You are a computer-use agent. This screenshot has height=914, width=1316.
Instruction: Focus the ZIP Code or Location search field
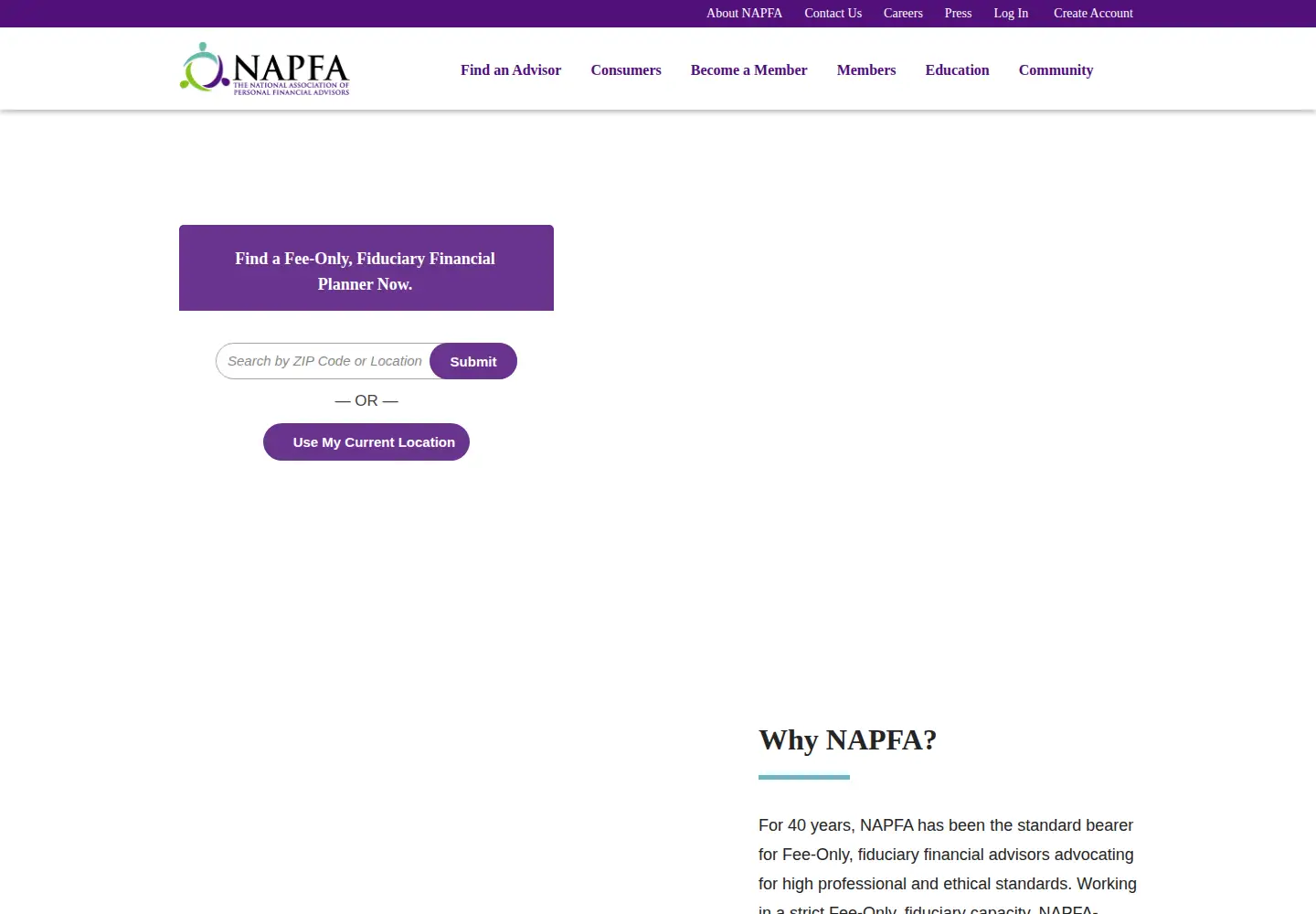click(x=324, y=361)
